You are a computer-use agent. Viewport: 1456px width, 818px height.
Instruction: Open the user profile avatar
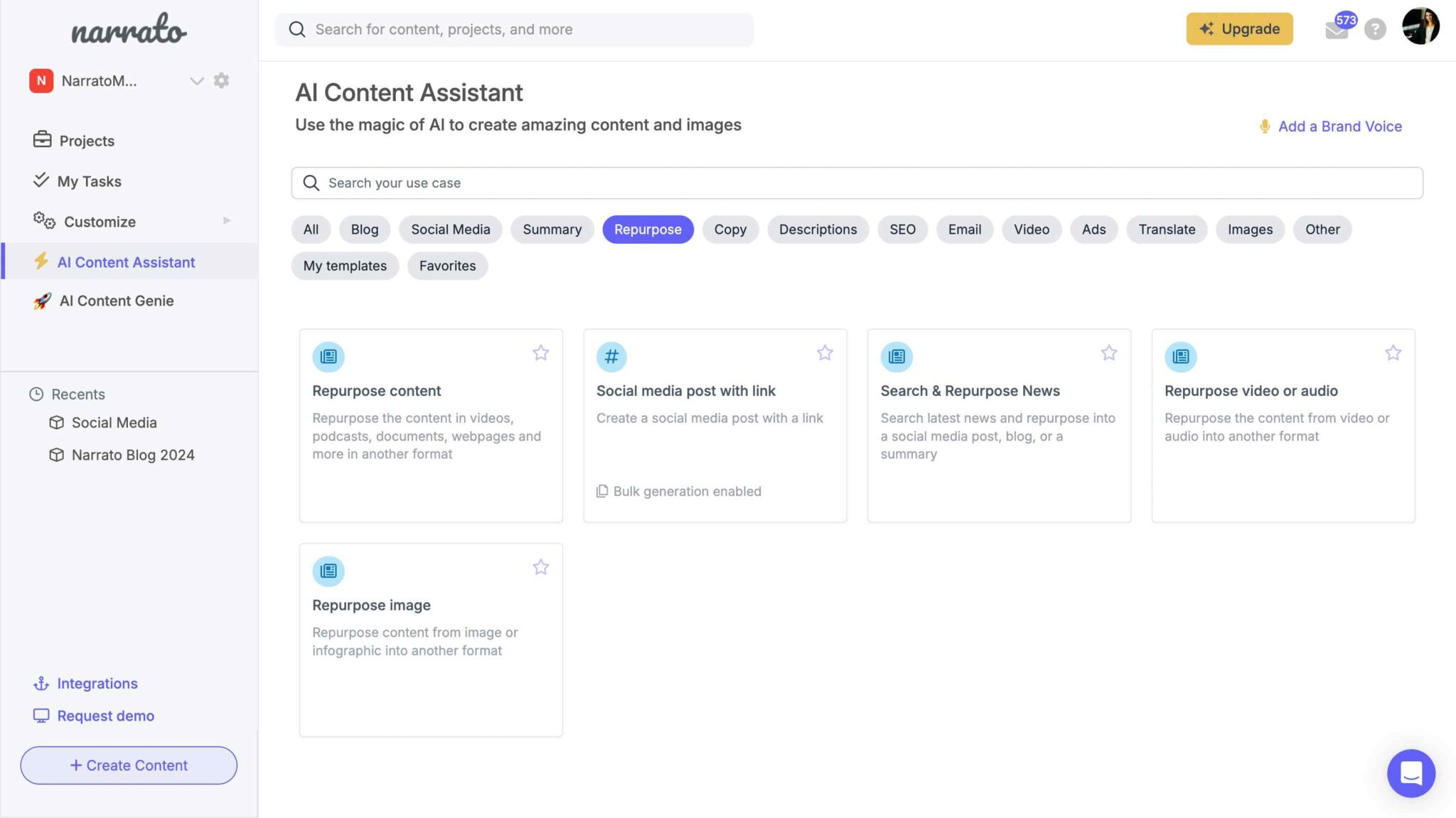coord(1420,26)
